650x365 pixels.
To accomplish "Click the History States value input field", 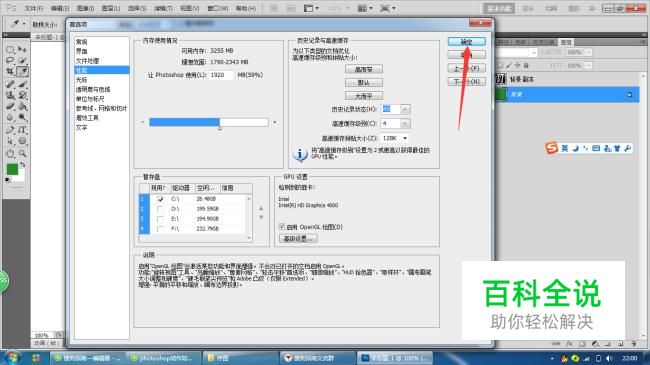I will (x=390, y=110).
